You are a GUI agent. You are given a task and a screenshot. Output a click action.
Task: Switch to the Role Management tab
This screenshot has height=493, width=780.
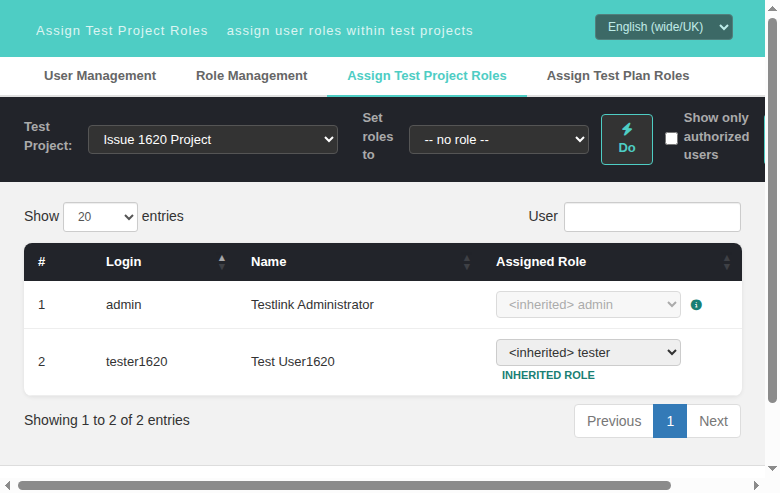point(251,76)
